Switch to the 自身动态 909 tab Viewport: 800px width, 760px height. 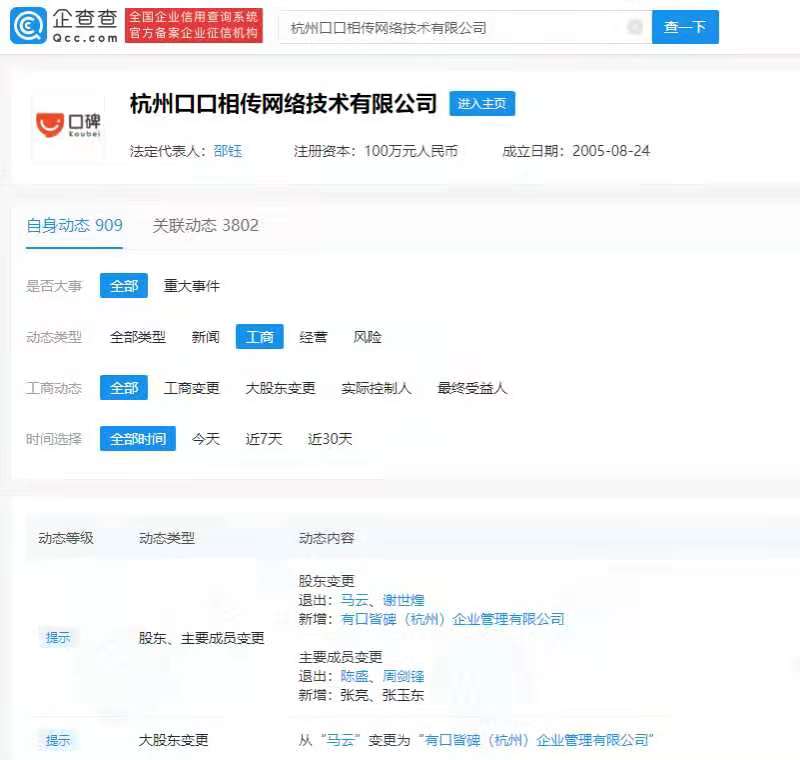coord(74,225)
